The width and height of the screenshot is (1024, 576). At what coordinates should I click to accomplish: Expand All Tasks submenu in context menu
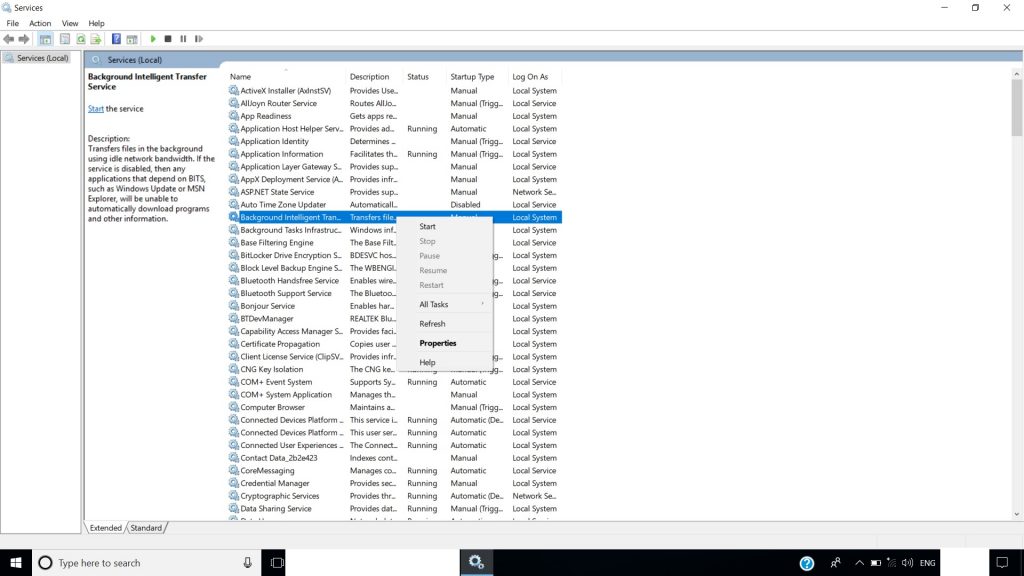445,304
